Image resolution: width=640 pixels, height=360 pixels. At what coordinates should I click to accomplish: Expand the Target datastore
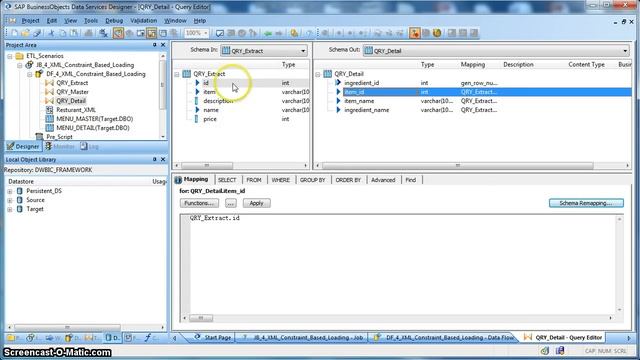(10, 209)
